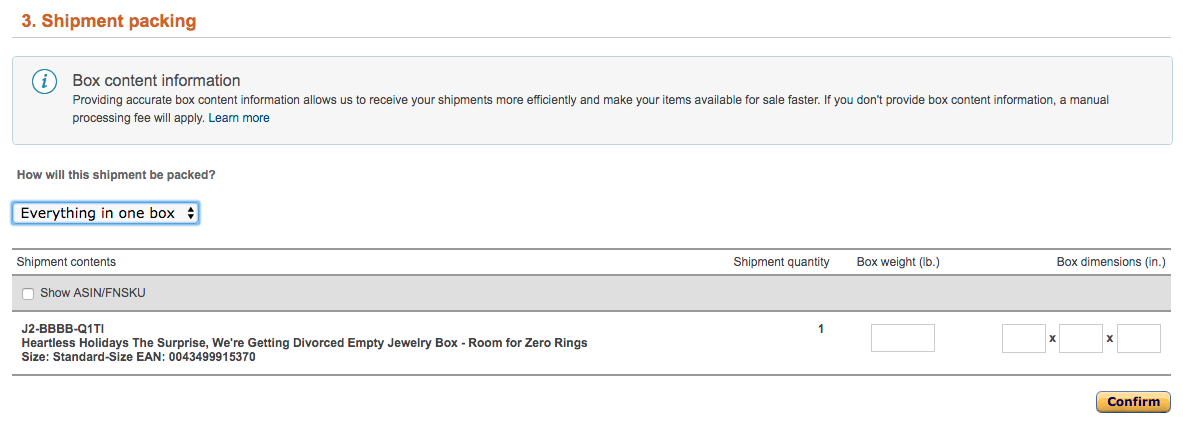Click the first box dimension field
This screenshot has height=431, width=1183.
tap(1024, 338)
